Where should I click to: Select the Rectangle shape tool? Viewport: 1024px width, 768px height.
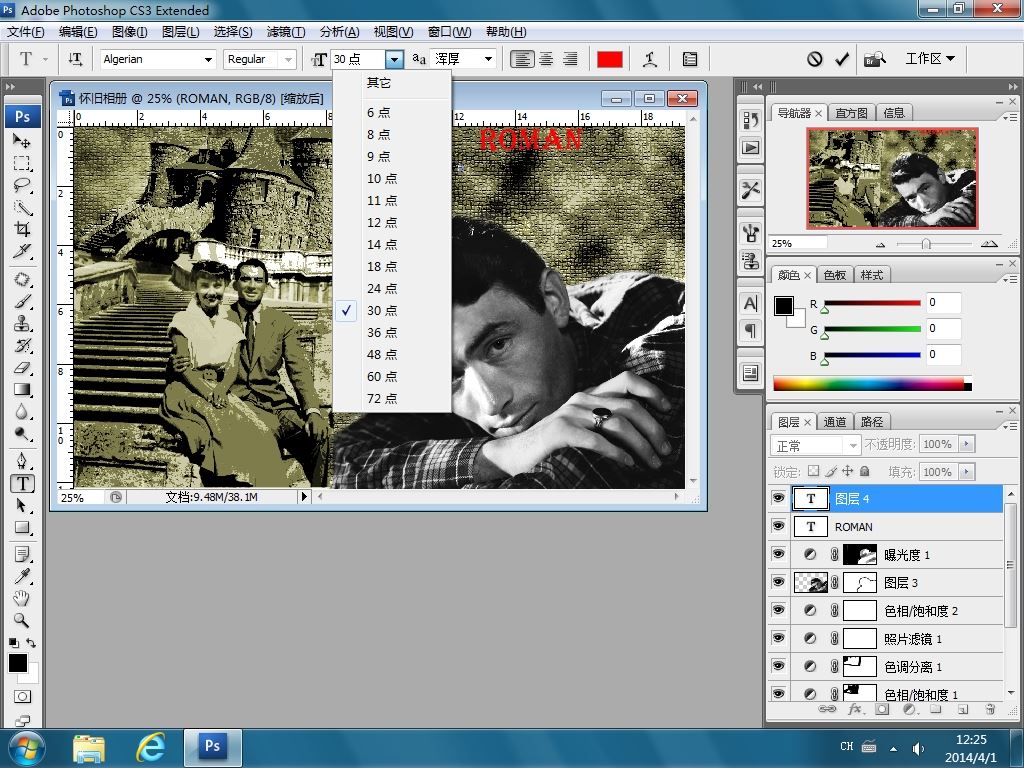tap(22, 528)
